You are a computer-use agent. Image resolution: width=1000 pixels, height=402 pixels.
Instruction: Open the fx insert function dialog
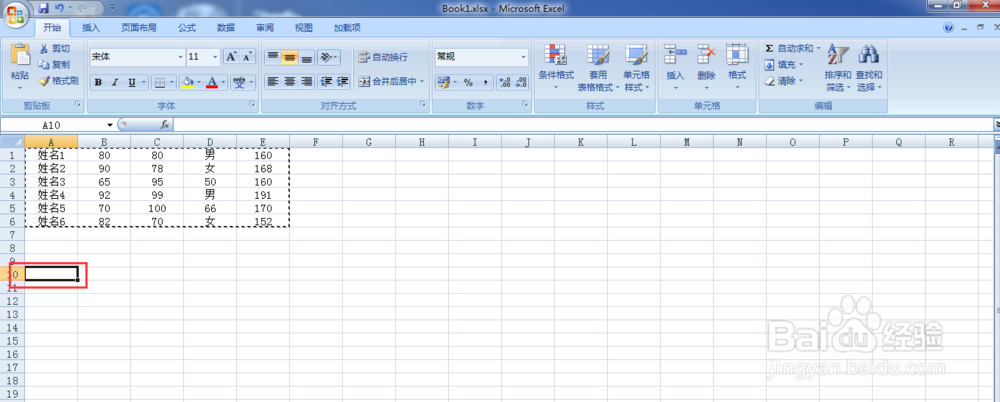point(164,124)
